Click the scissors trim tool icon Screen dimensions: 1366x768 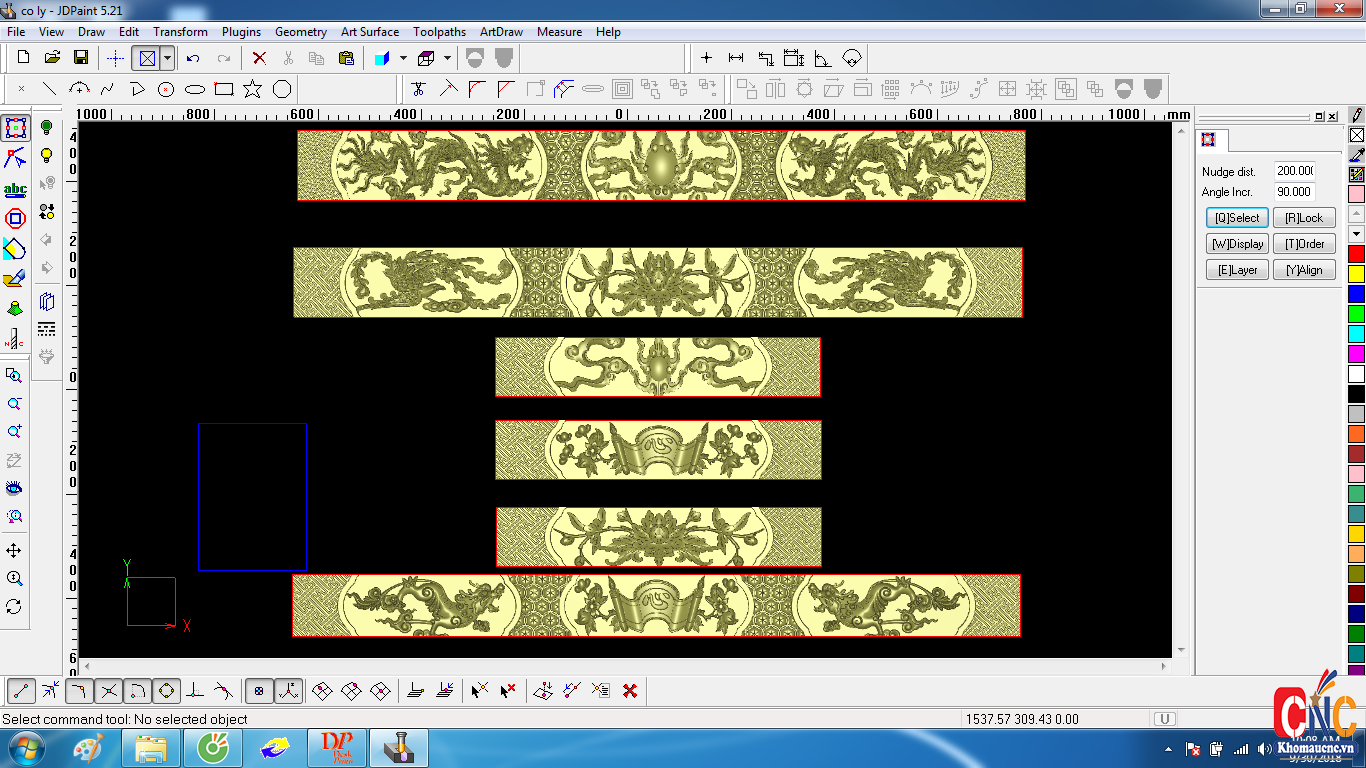click(x=419, y=89)
